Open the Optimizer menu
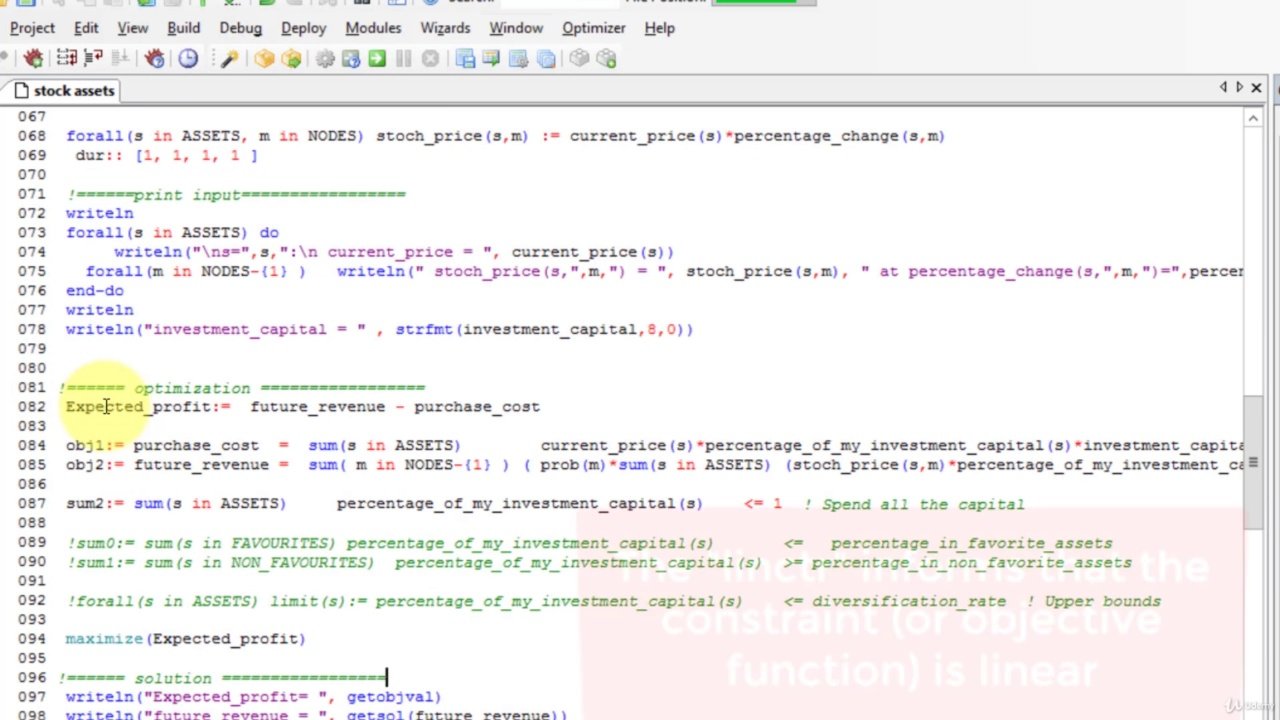Screen dimensions: 1280x720 593,28
